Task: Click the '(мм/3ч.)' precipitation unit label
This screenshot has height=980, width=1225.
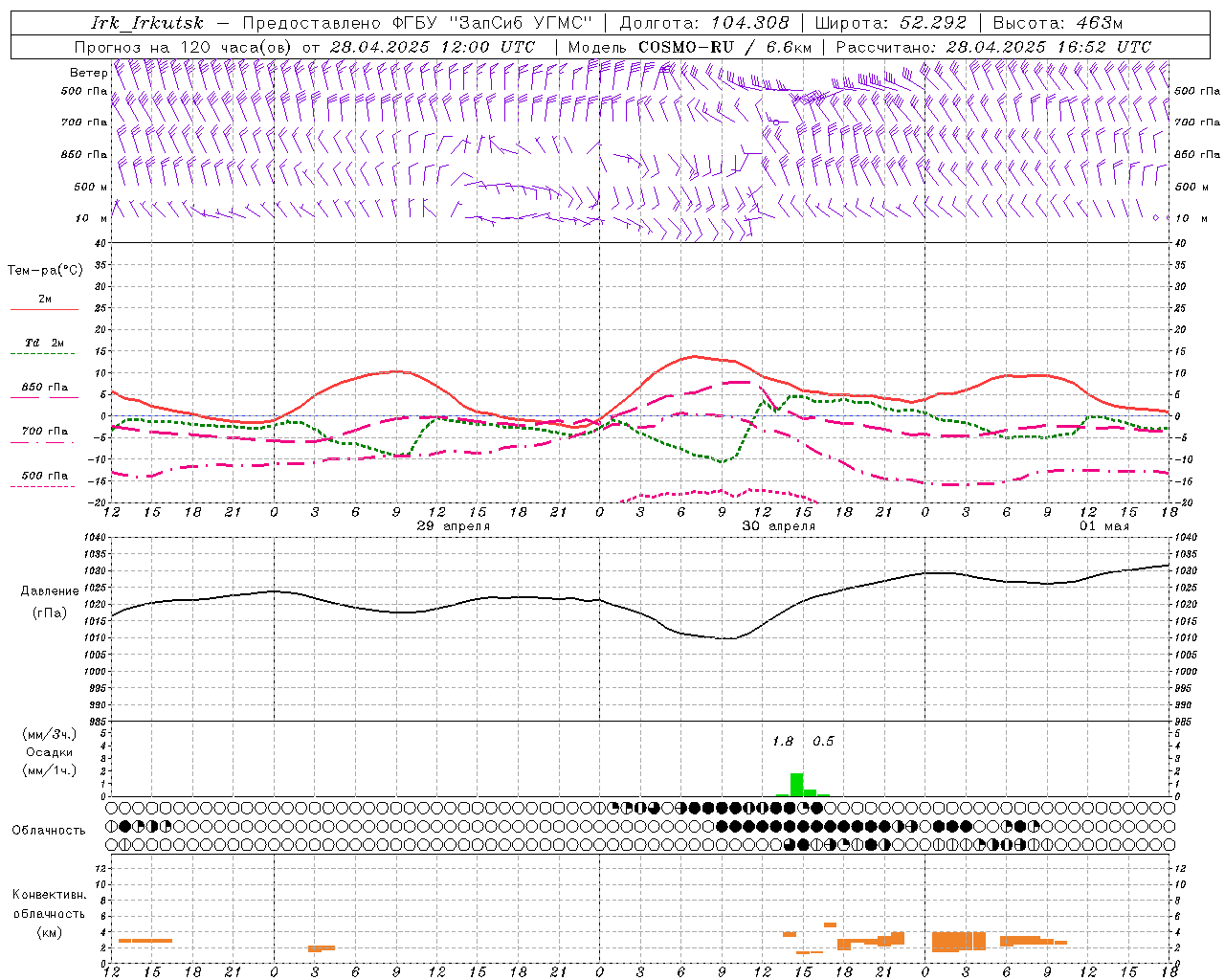Action: pyautogui.click(x=49, y=735)
